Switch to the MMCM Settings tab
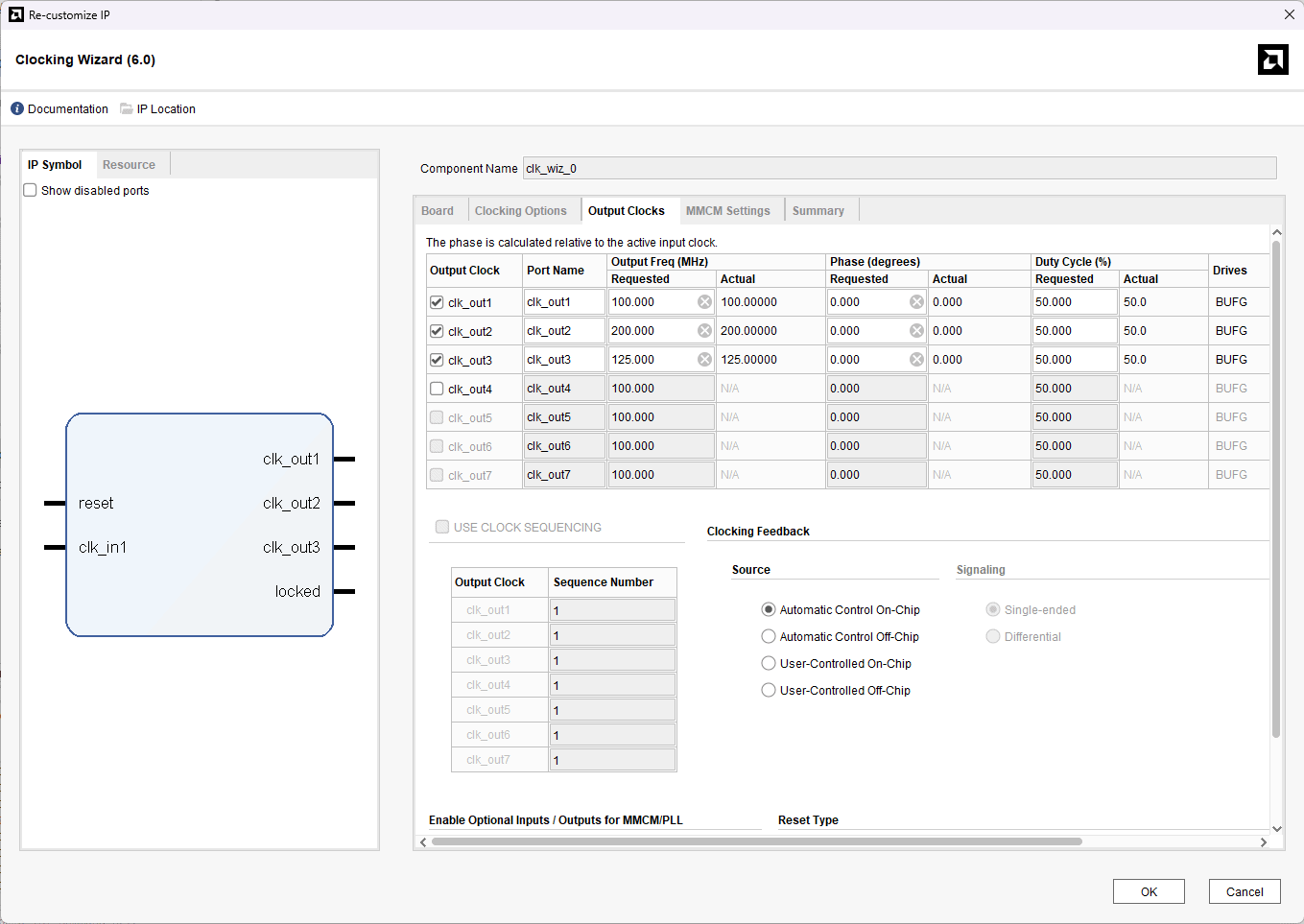 coord(727,211)
